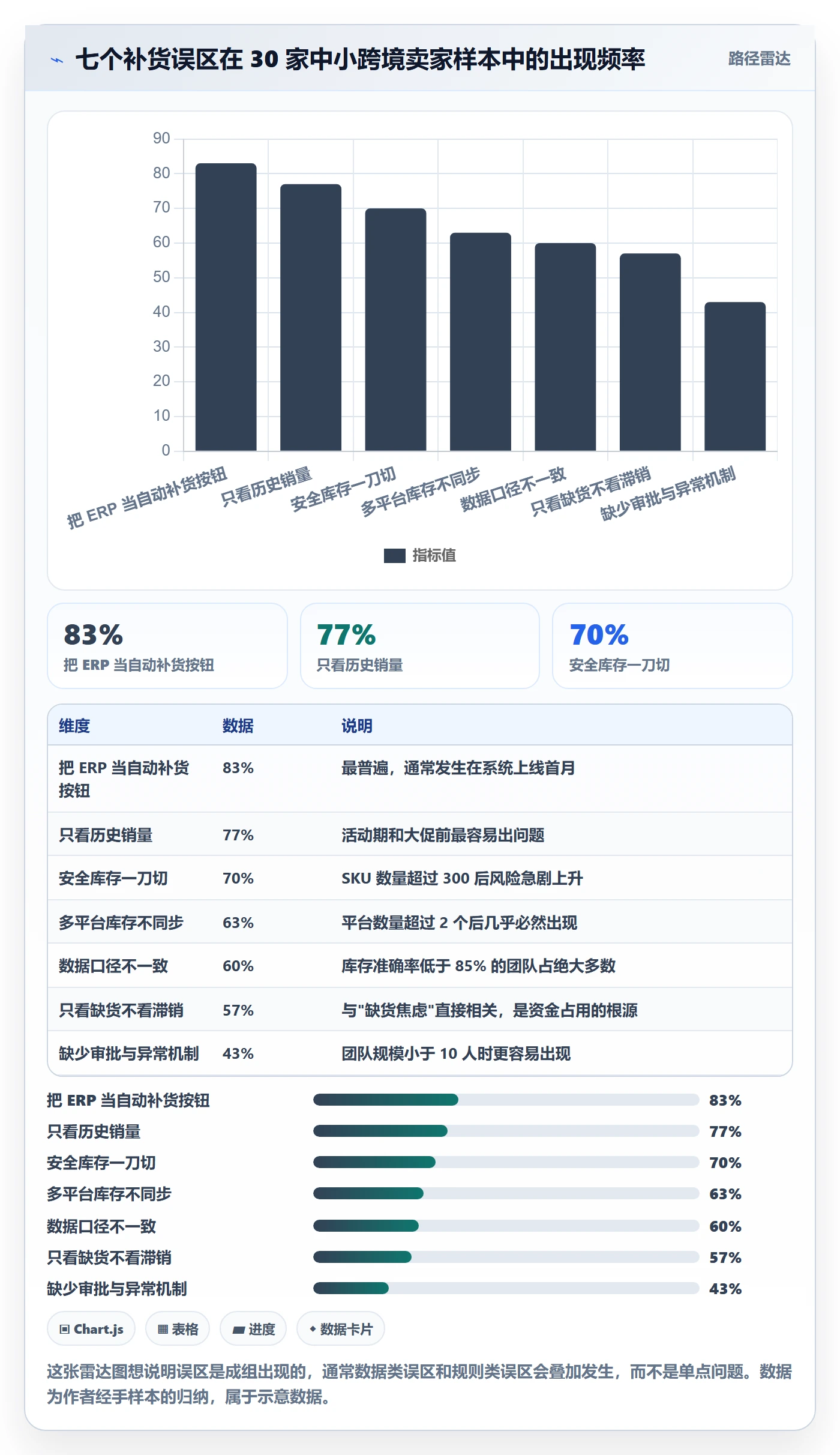Click the chart bar for 多平台库存不同步
The height and width of the screenshot is (1455, 840).
(481, 342)
